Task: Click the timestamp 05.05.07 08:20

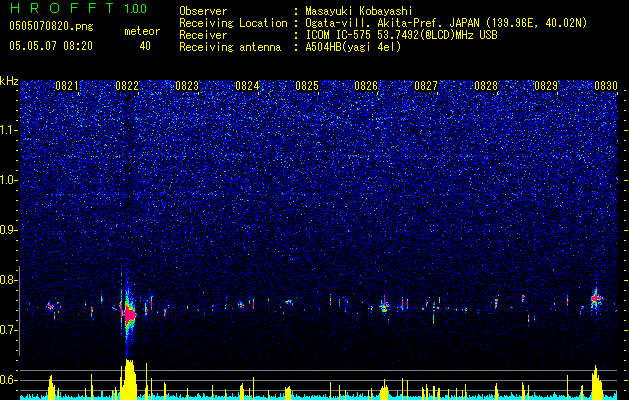Action: [51, 46]
